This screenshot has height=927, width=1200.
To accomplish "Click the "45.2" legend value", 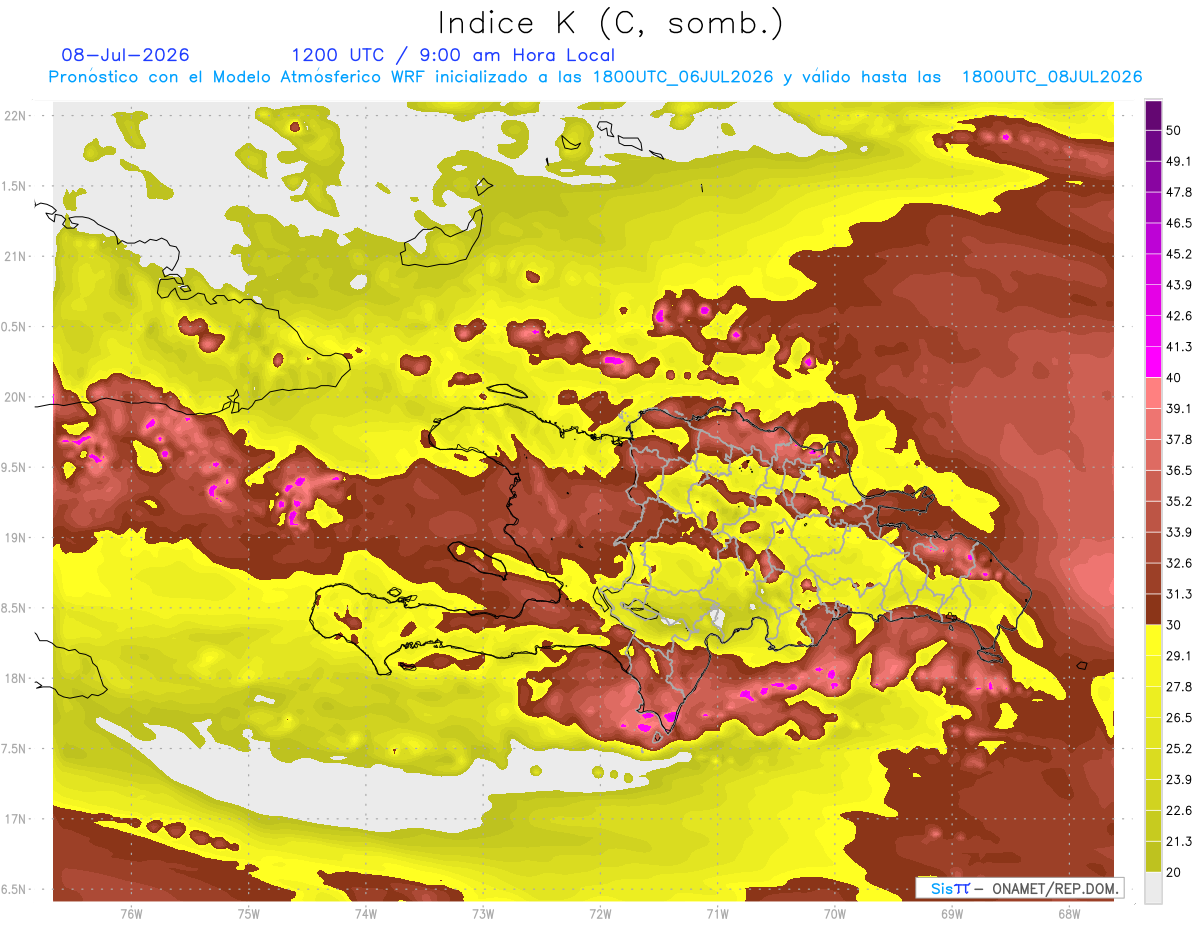I will pyautogui.click(x=1178, y=254).
